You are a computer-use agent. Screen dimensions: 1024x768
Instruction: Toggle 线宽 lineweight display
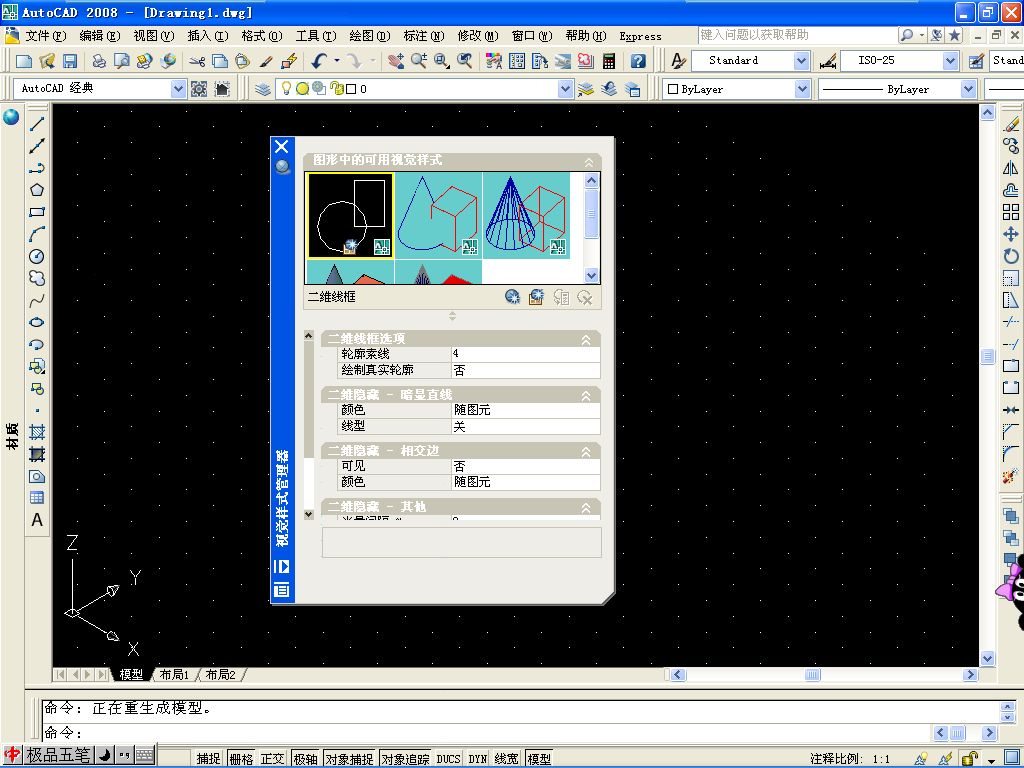(506, 758)
